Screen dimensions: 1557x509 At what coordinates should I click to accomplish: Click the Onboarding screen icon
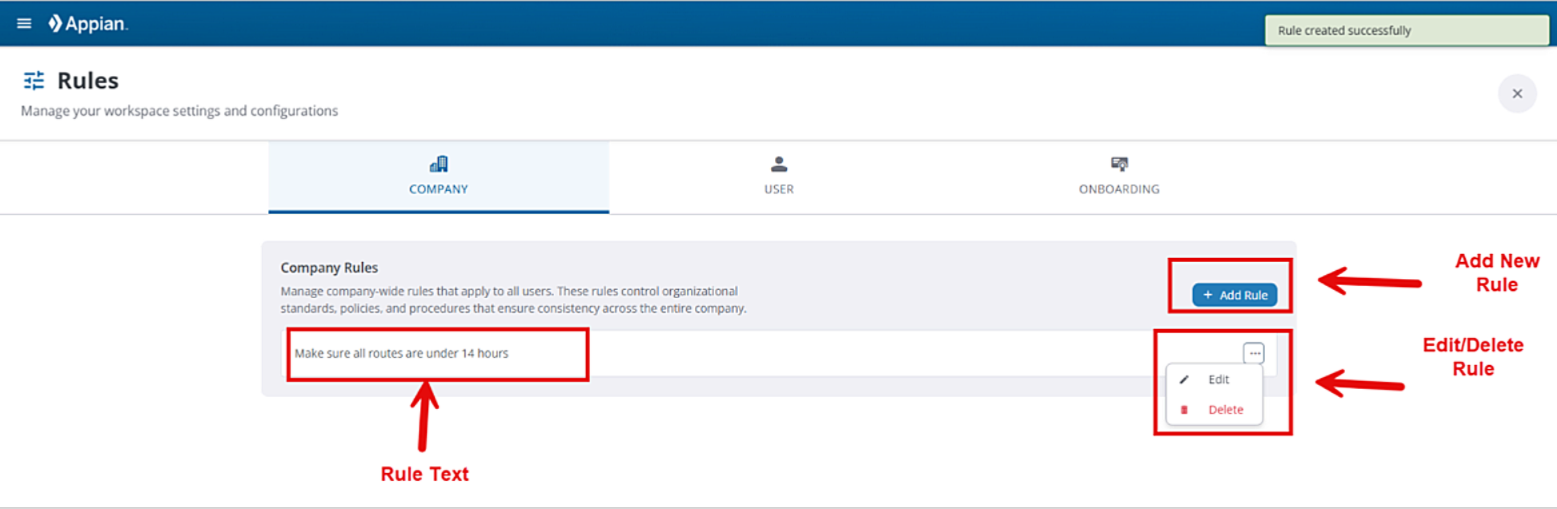point(1119,164)
